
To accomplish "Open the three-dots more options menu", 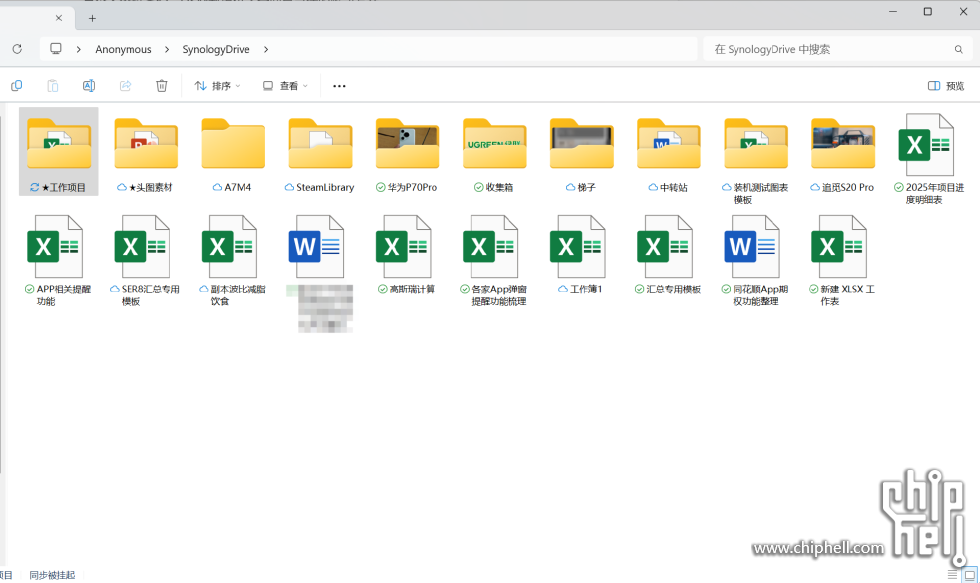I will [339, 86].
